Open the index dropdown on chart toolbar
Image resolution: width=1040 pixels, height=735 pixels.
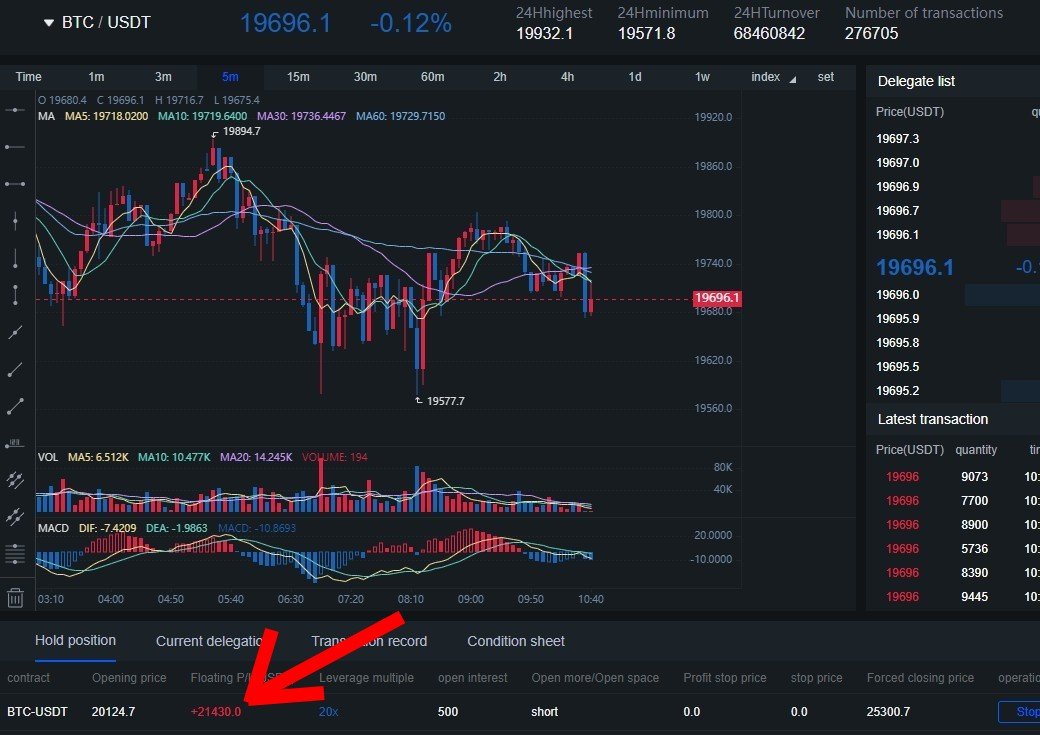766,76
